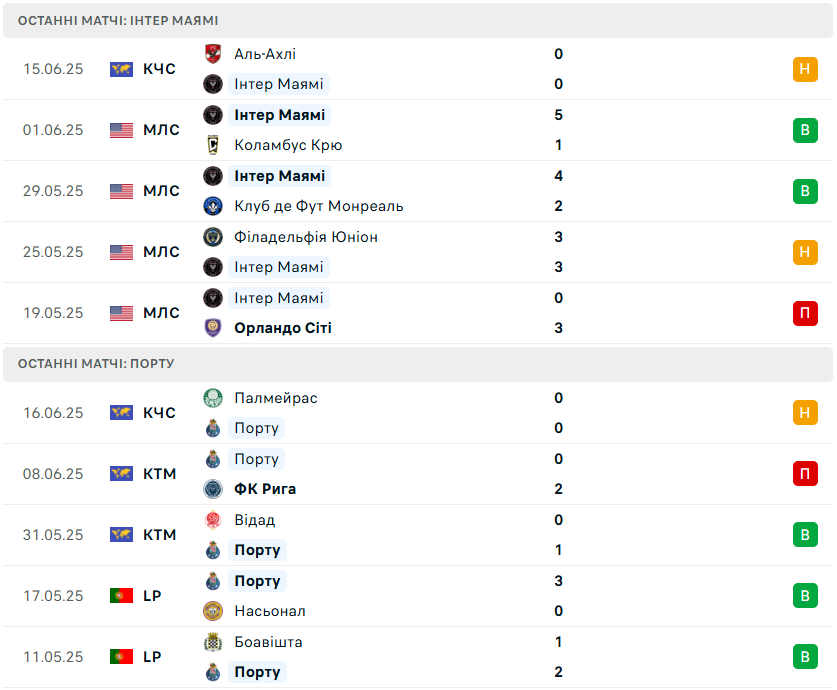Image resolution: width=837 pixels, height=690 pixels.
Task: Click the Al-Ahli club crest icon
Action: pyautogui.click(x=213, y=54)
